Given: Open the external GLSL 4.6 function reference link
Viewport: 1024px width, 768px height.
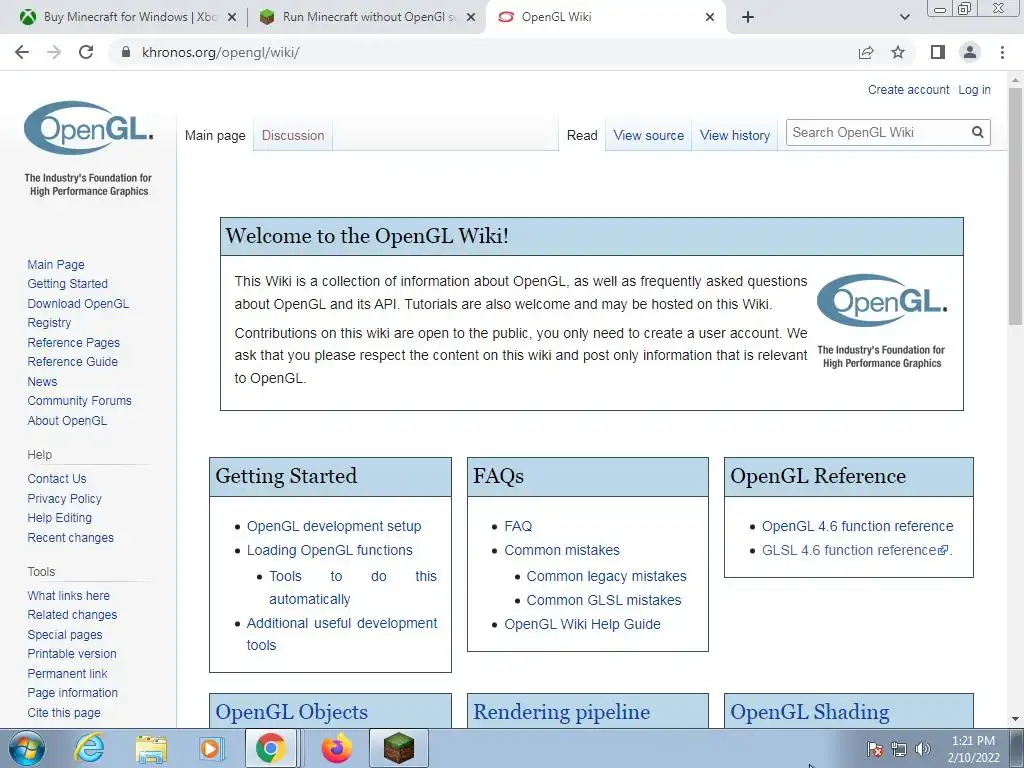Looking at the screenshot, I should pyautogui.click(x=855, y=551).
